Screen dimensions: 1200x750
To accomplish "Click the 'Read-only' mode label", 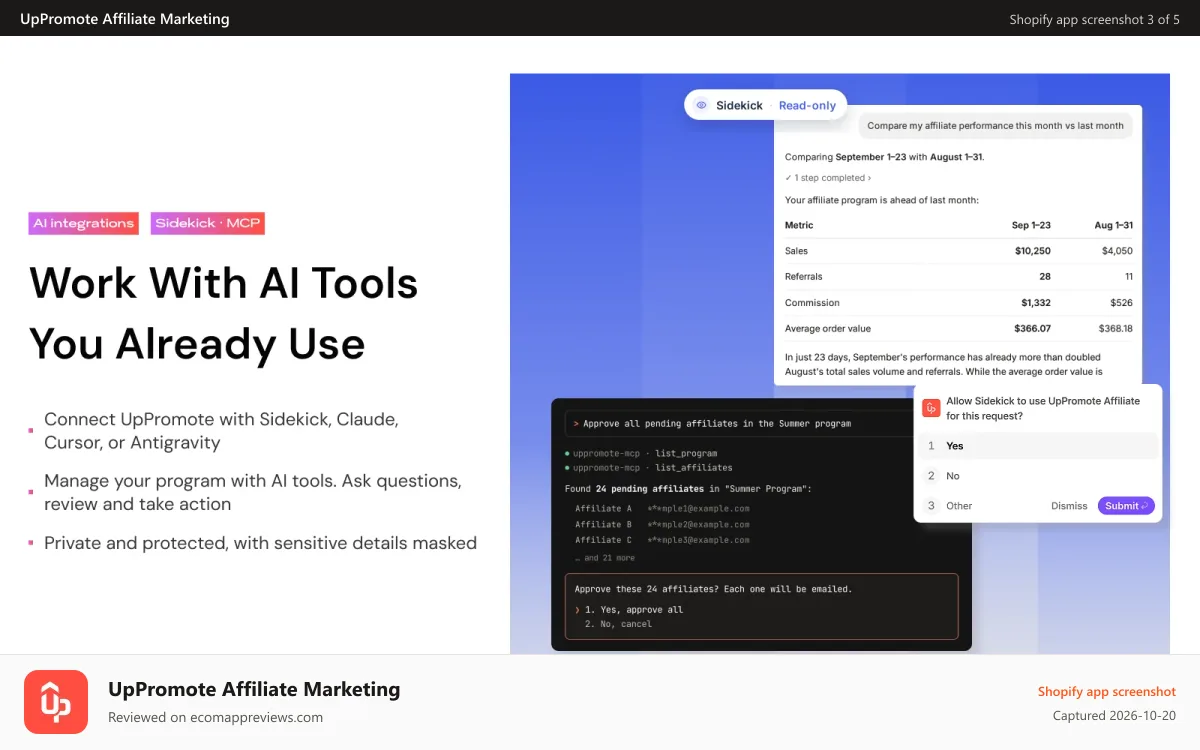I will tap(807, 105).
